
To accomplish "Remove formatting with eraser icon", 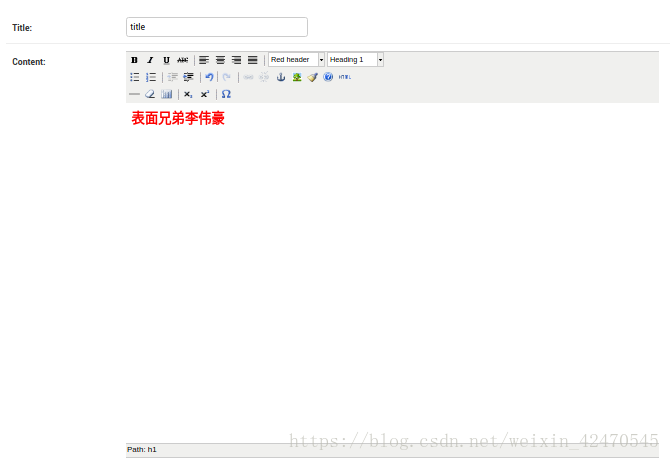I will [x=150, y=94].
